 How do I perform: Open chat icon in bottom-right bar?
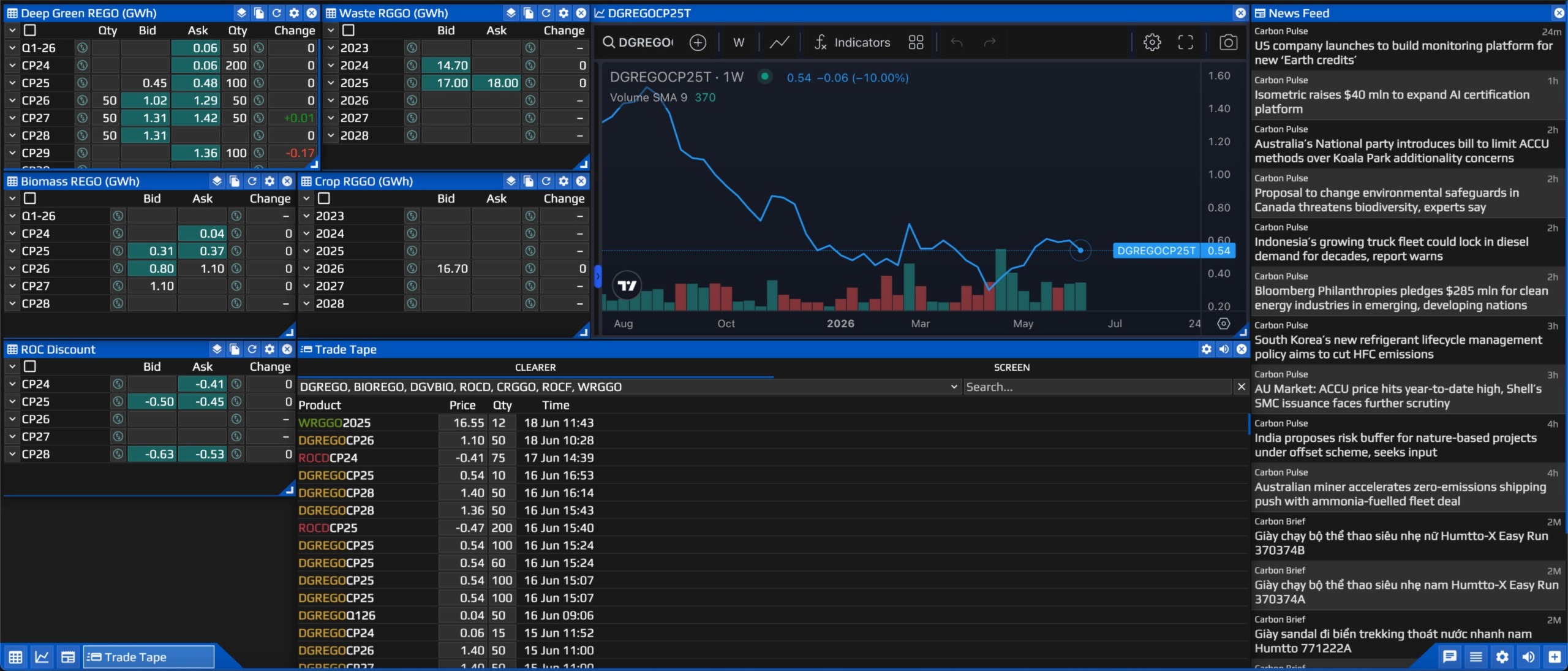click(x=1450, y=657)
